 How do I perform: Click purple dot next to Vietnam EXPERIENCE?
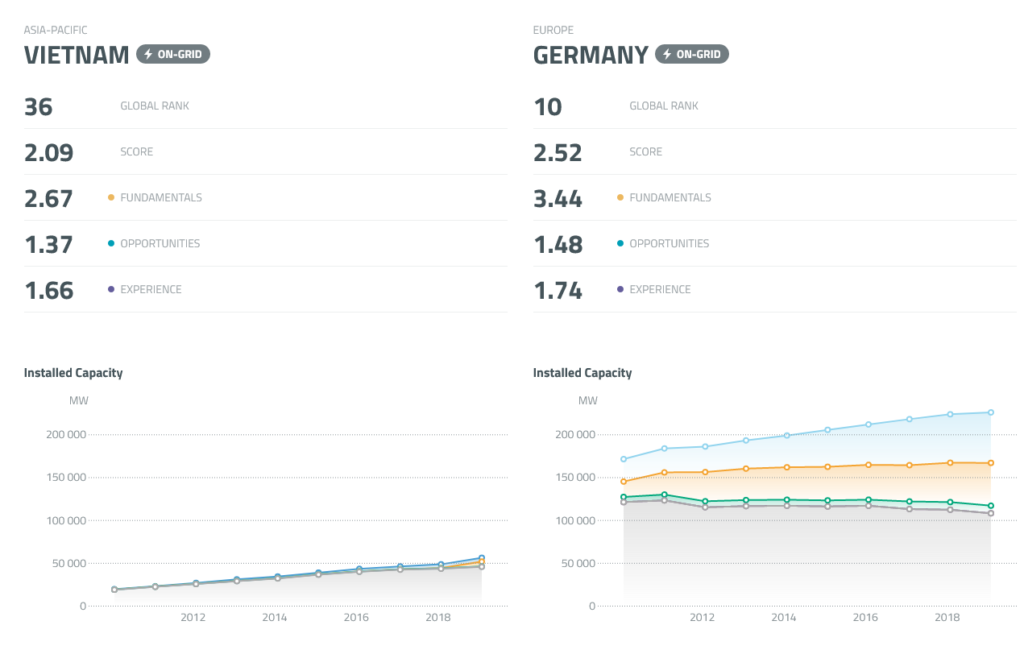(x=111, y=289)
